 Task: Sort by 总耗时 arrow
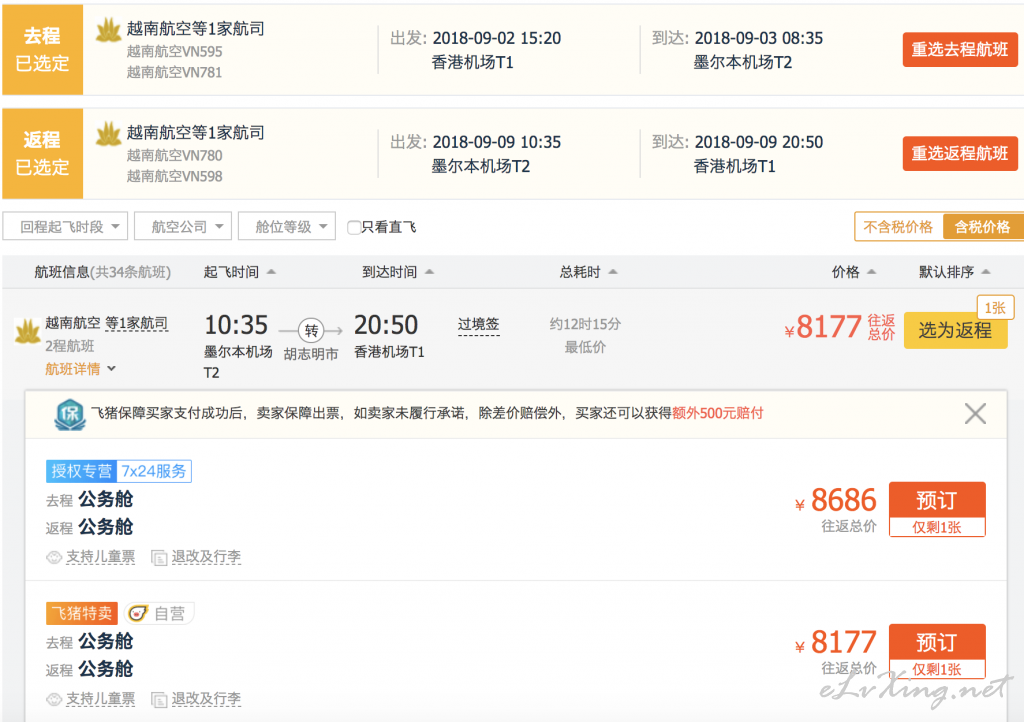coord(613,272)
